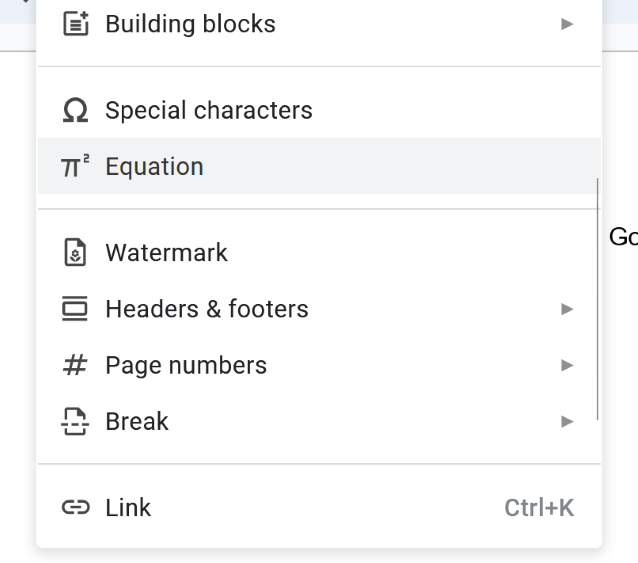Click the Building blocks icon
Viewport: 638px width, 563px height.
pos(75,23)
